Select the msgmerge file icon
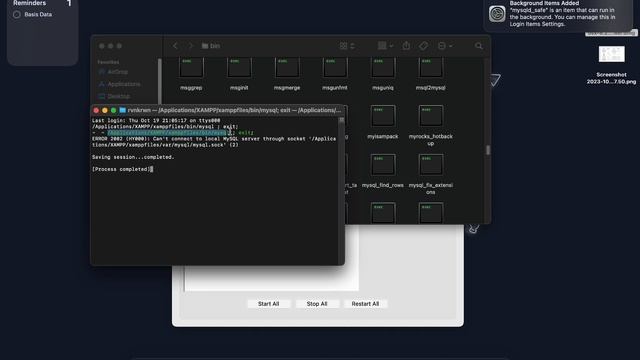Viewport: 640px width, 360px height. pos(287,68)
